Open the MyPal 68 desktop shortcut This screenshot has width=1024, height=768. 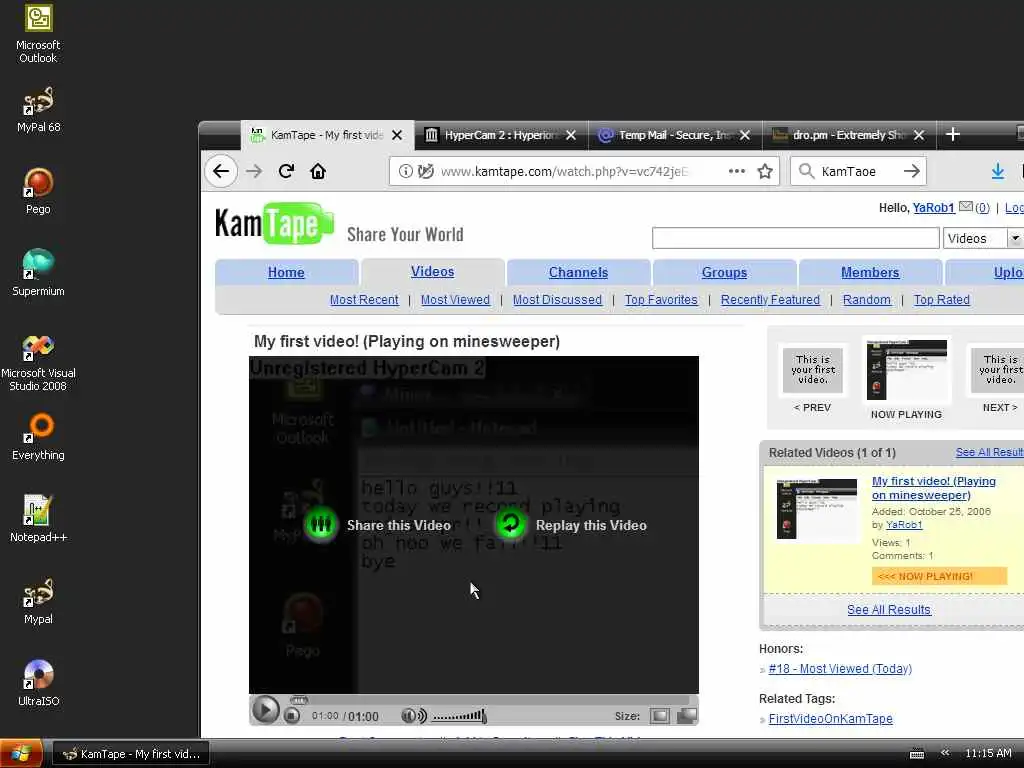tap(38, 110)
